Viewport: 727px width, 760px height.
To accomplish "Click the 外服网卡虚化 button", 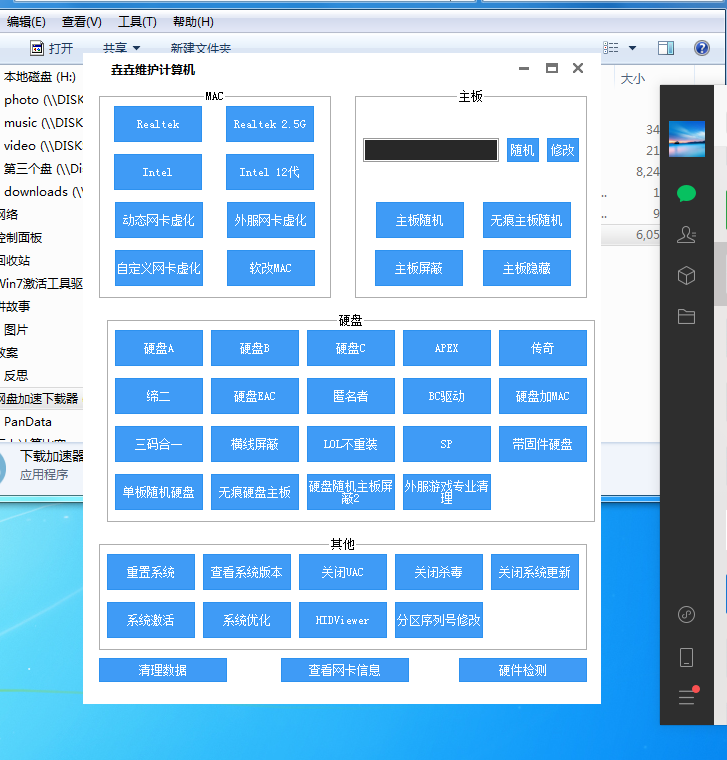I will (x=271, y=220).
